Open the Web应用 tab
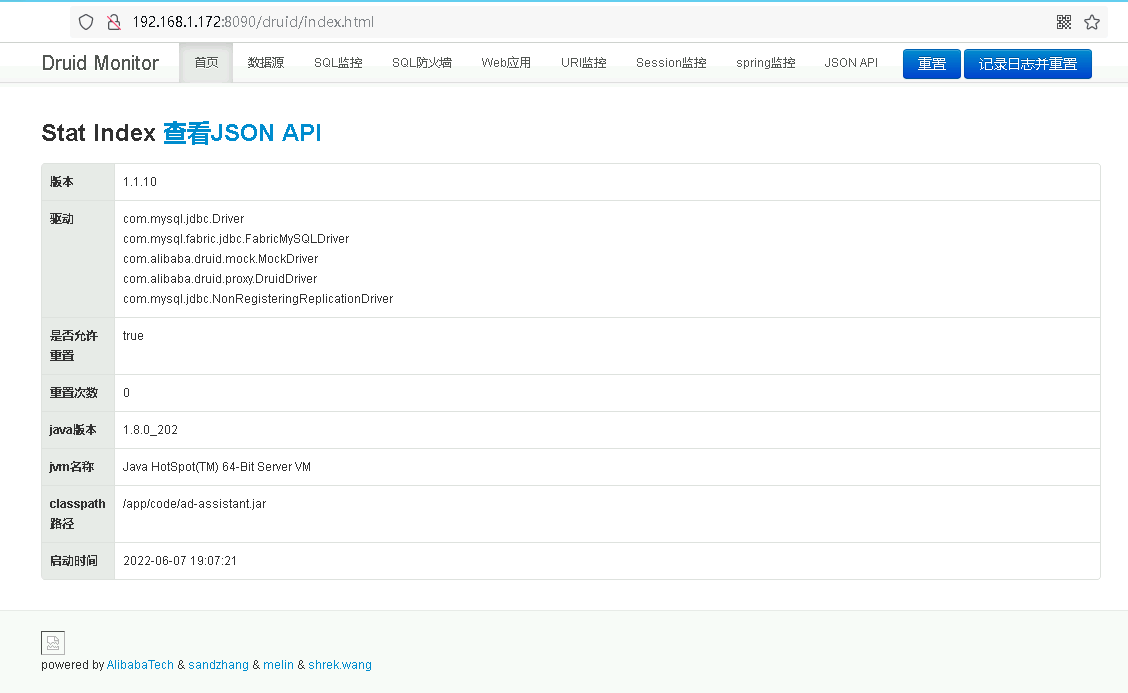The width and height of the screenshot is (1128, 693). pyautogui.click(x=506, y=63)
